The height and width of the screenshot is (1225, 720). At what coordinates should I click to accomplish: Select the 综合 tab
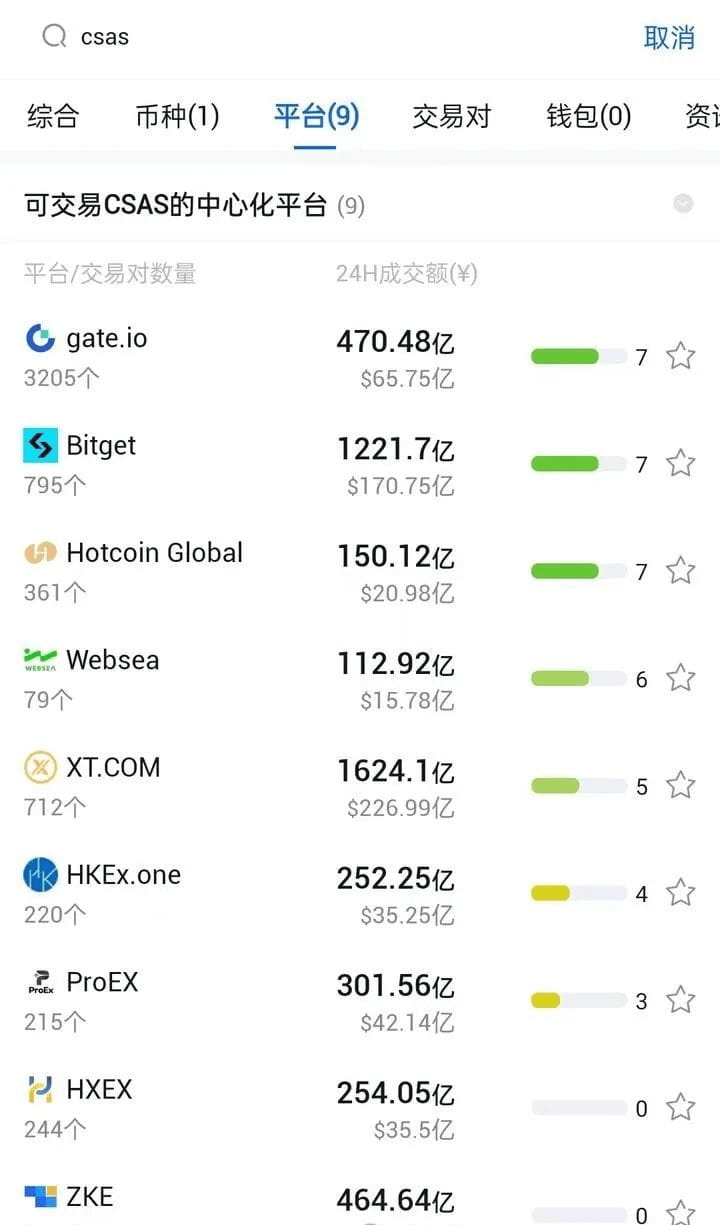coord(52,116)
